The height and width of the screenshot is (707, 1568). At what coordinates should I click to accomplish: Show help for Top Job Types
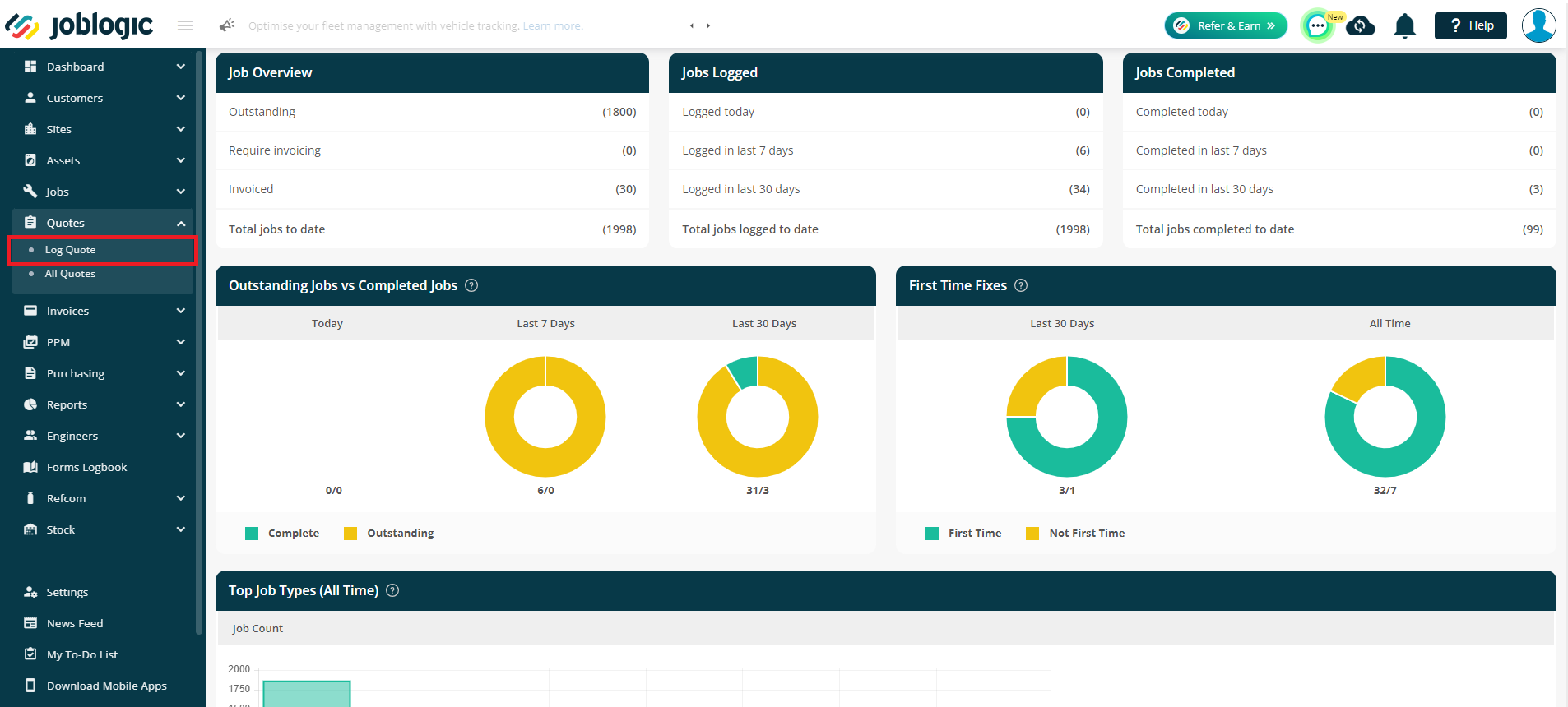click(x=392, y=590)
